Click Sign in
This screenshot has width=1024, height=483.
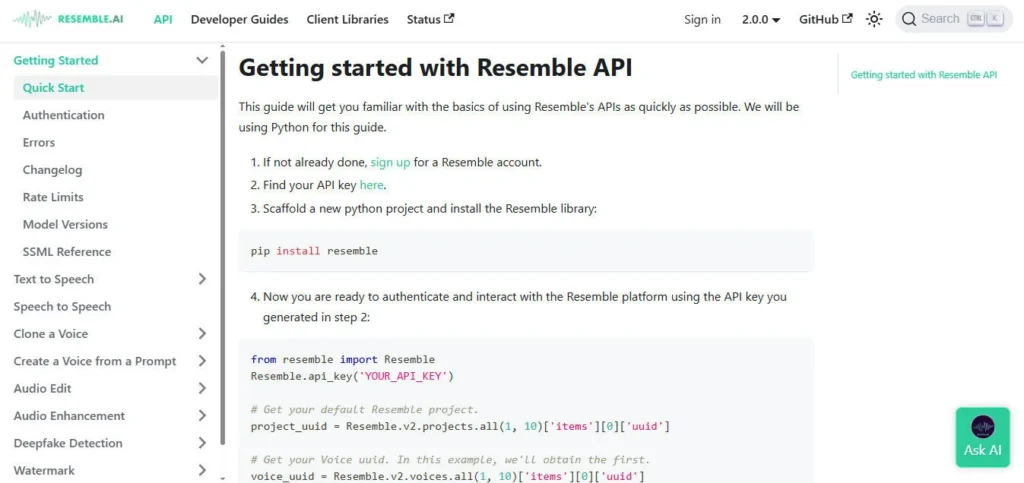pos(702,20)
